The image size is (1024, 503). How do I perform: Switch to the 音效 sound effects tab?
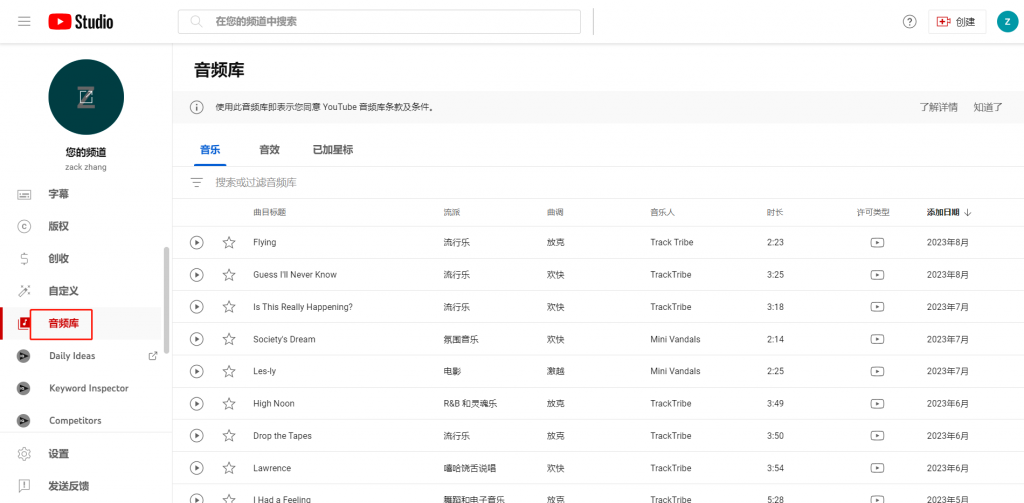pyautogui.click(x=270, y=150)
